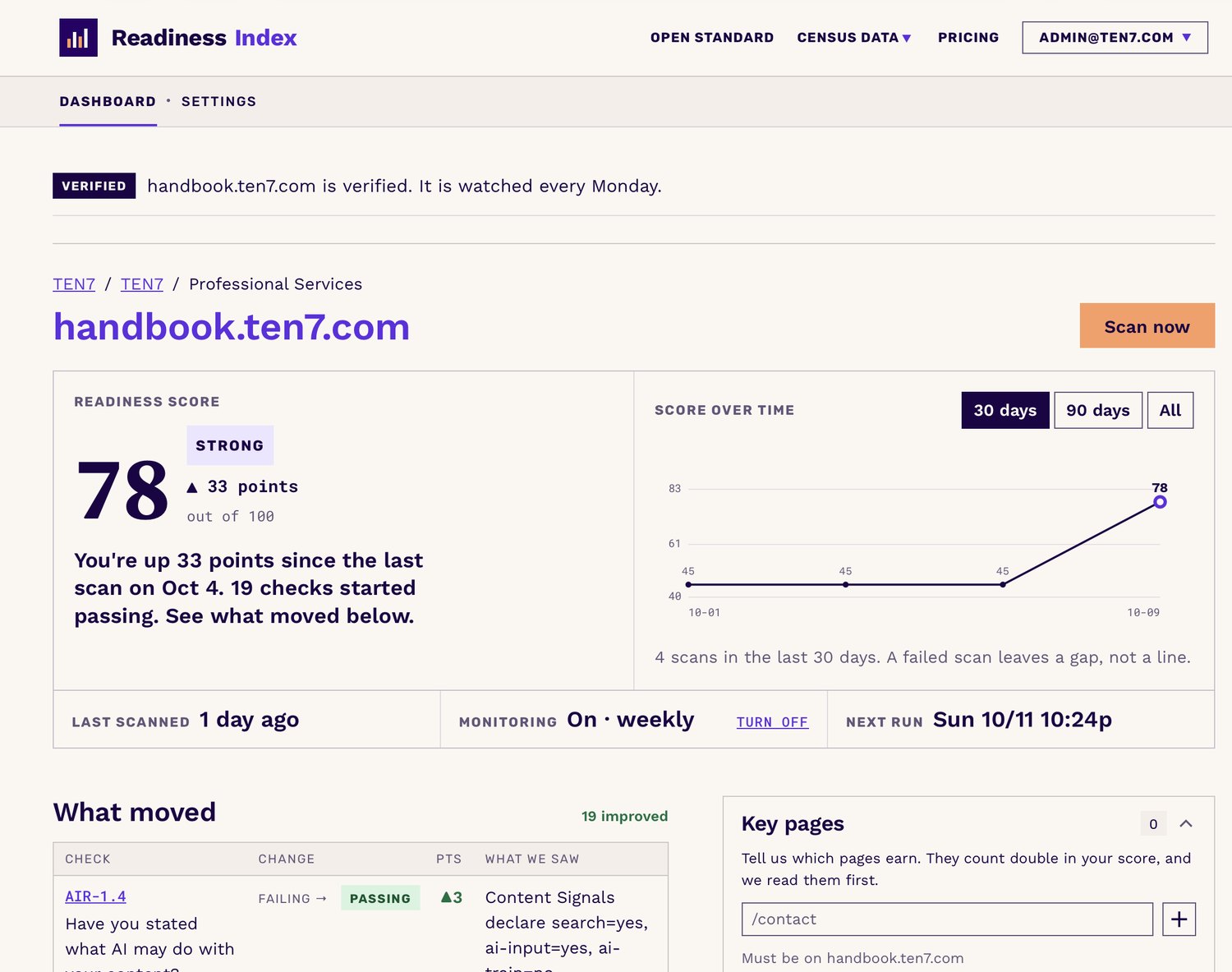Click the Next run 'Sun 10/11 10:24p' value
Screen dimensions: 1232x972
tap(1023, 720)
